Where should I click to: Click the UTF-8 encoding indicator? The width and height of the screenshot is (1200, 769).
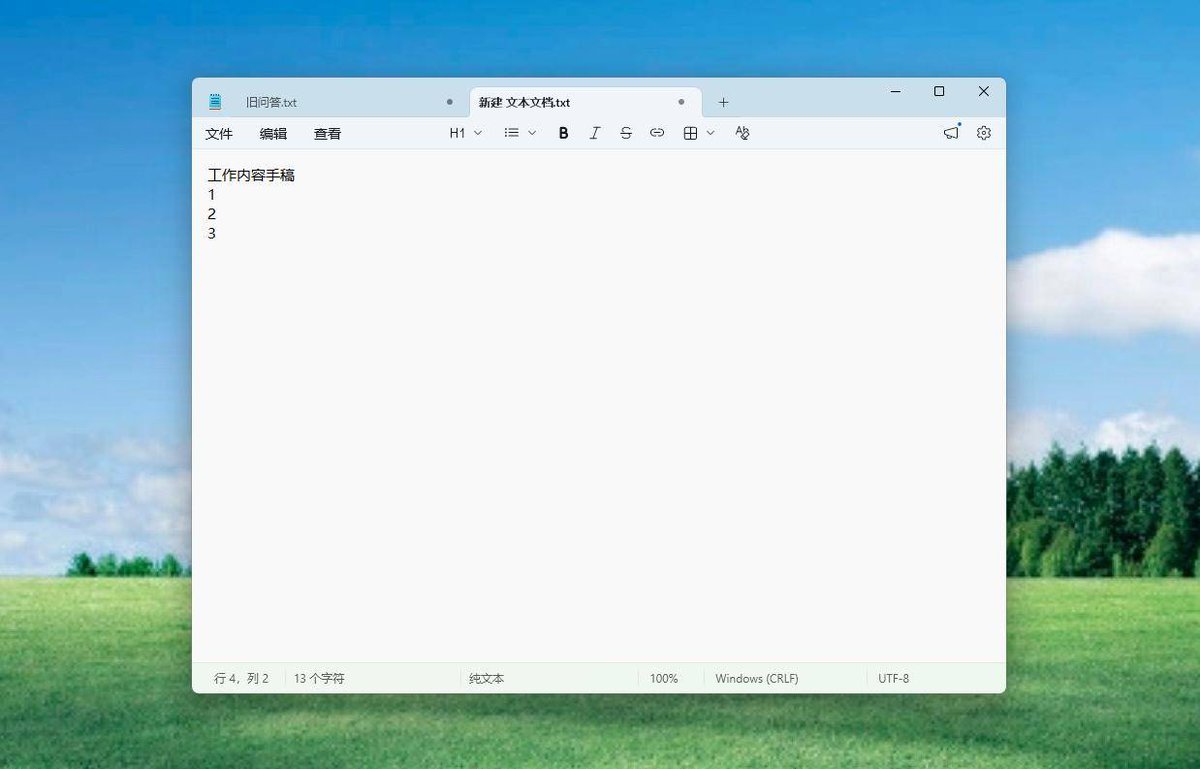(x=894, y=678)
